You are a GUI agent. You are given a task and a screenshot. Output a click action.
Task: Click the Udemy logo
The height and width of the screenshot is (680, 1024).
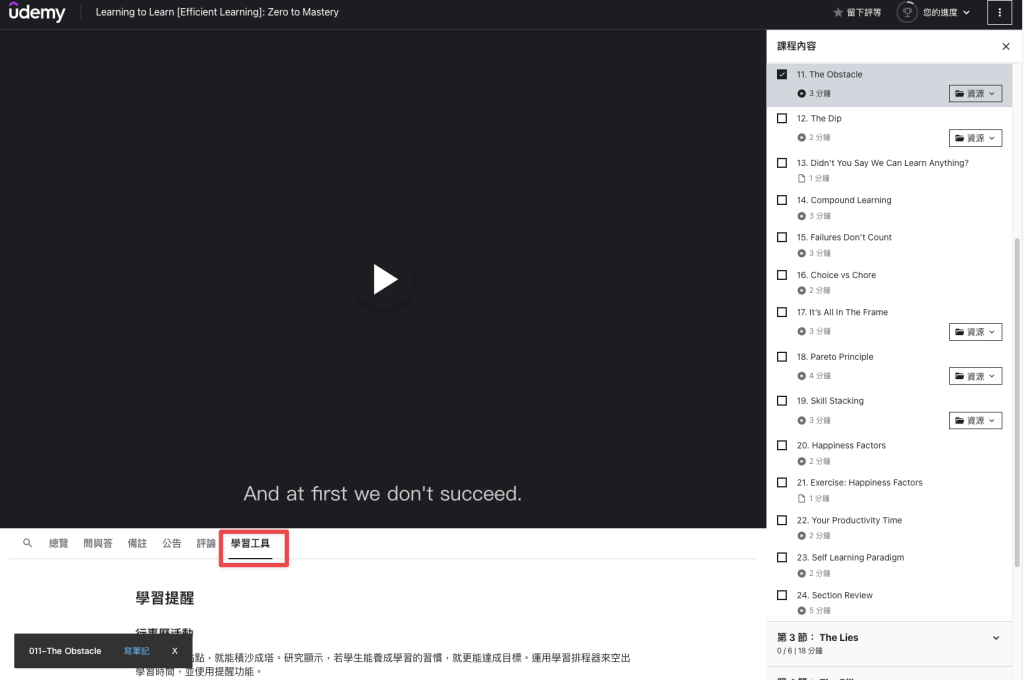[x=37, y=13]
